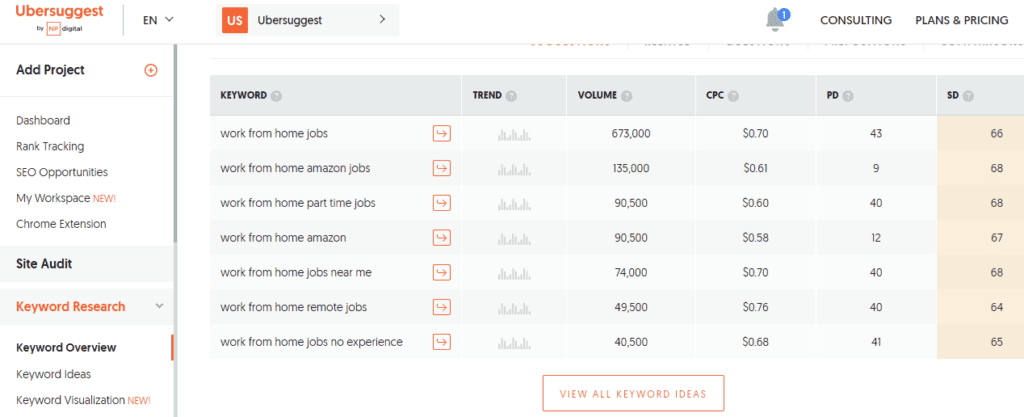Click trend chart for work from home part time jobs
The height and width of the screenshot is (417, 1024).
(x=514, y=204)
